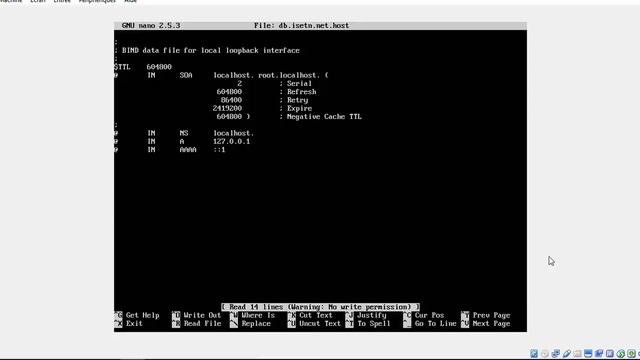
Task: Click the shared folders indicator icon
Action: 577,353
